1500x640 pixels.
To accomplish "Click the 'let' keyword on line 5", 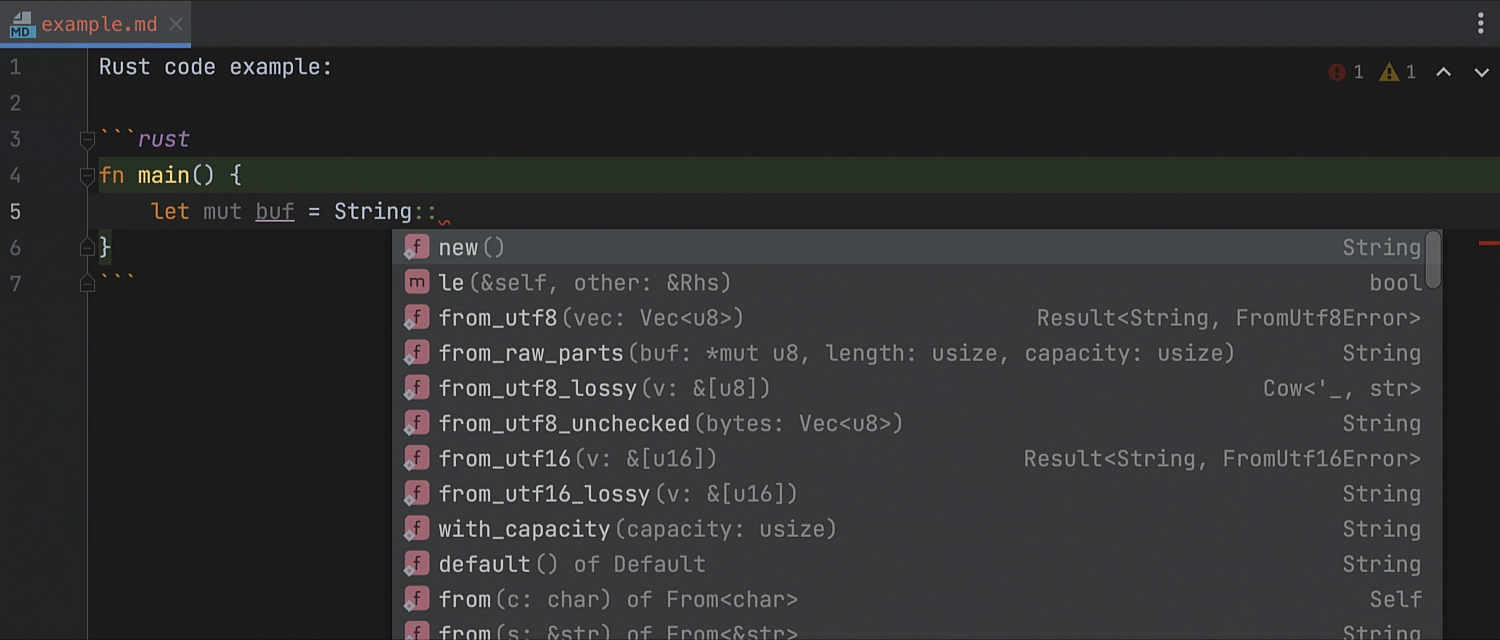I will 170,212.
